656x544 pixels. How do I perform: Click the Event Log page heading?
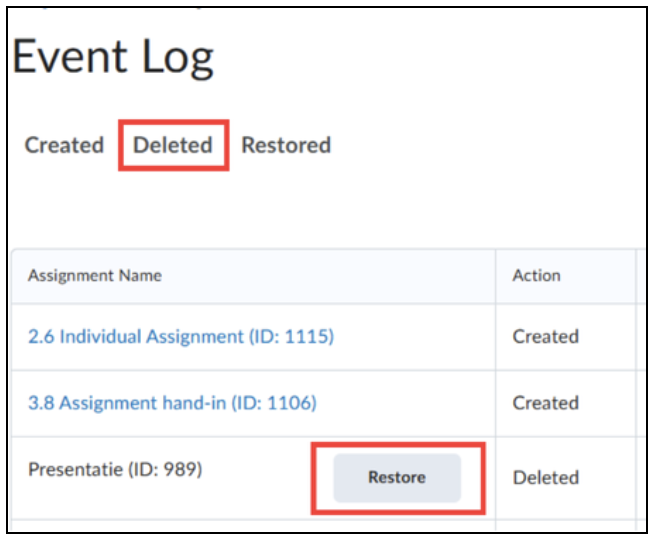coord(113,56)
